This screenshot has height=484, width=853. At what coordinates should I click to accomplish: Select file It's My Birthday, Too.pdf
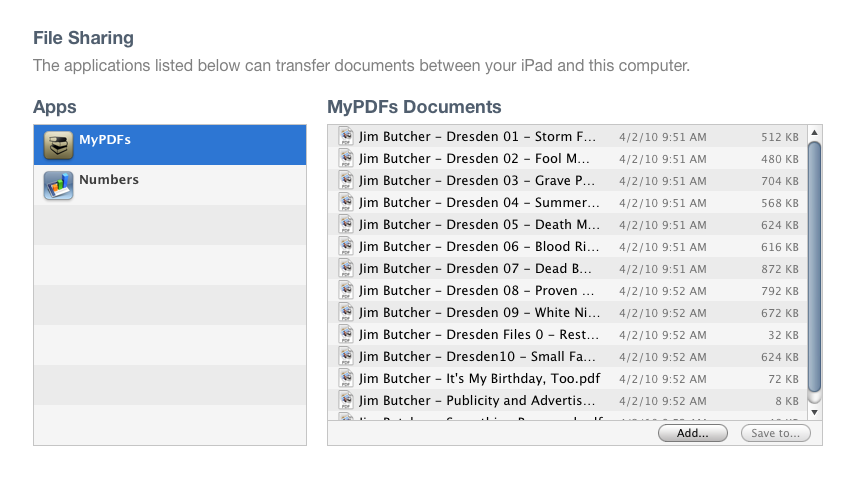point(568,378)
